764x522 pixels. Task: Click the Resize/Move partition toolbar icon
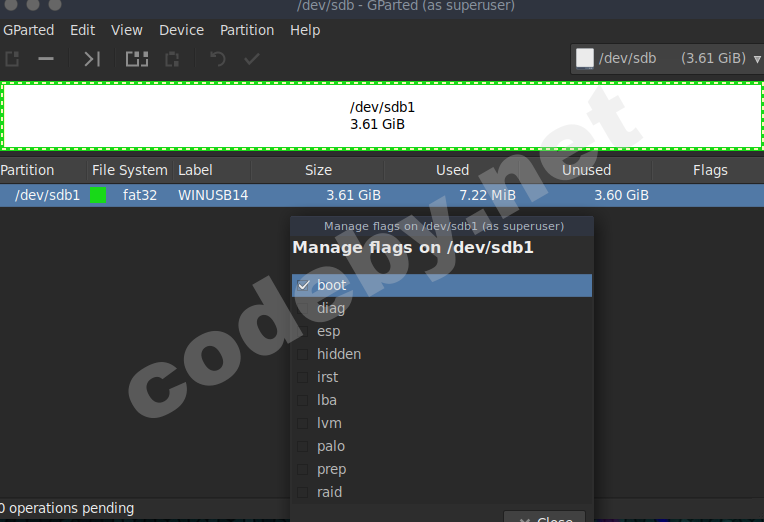click(x=92, y=59)
